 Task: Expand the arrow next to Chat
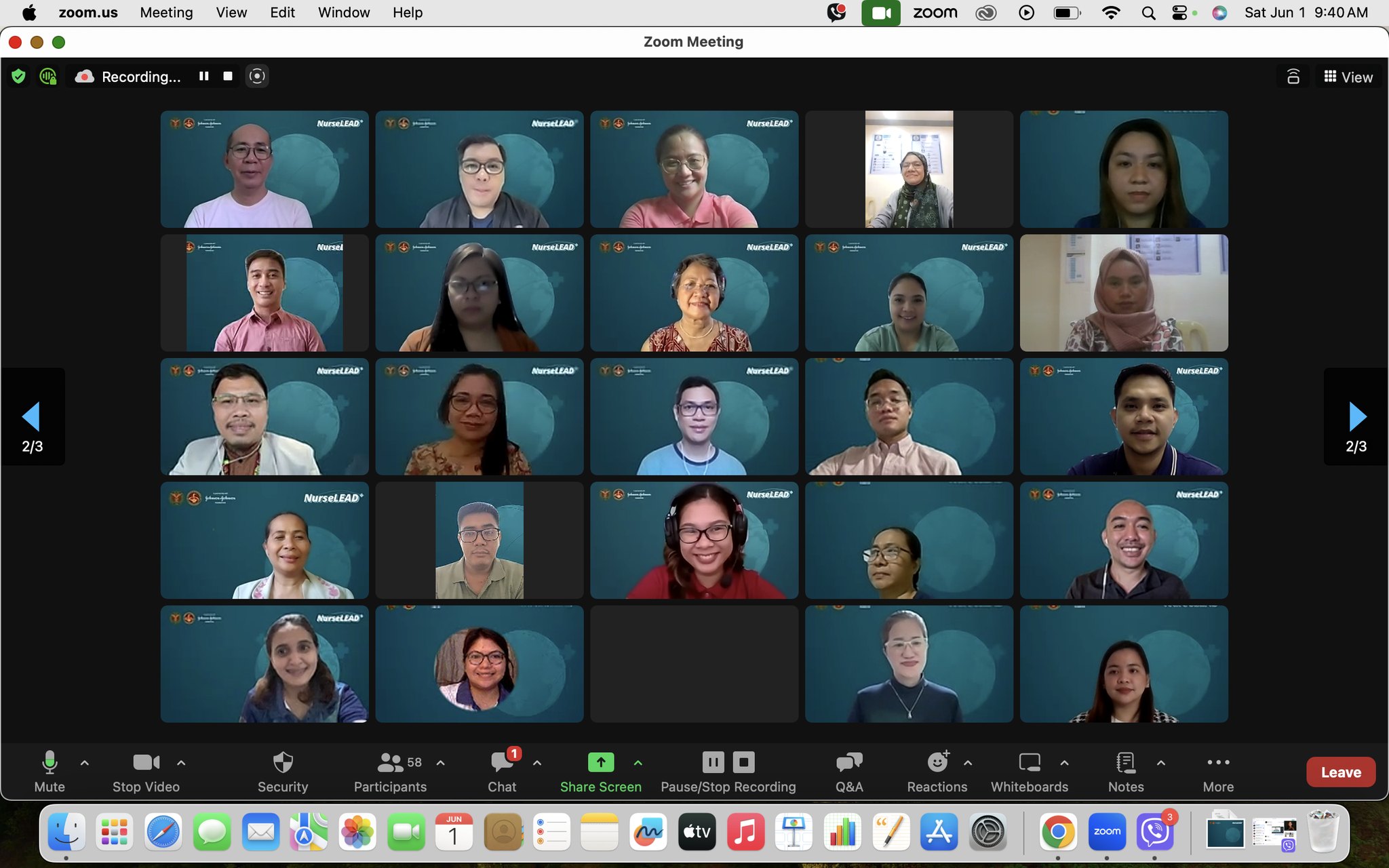click(537, 763)
